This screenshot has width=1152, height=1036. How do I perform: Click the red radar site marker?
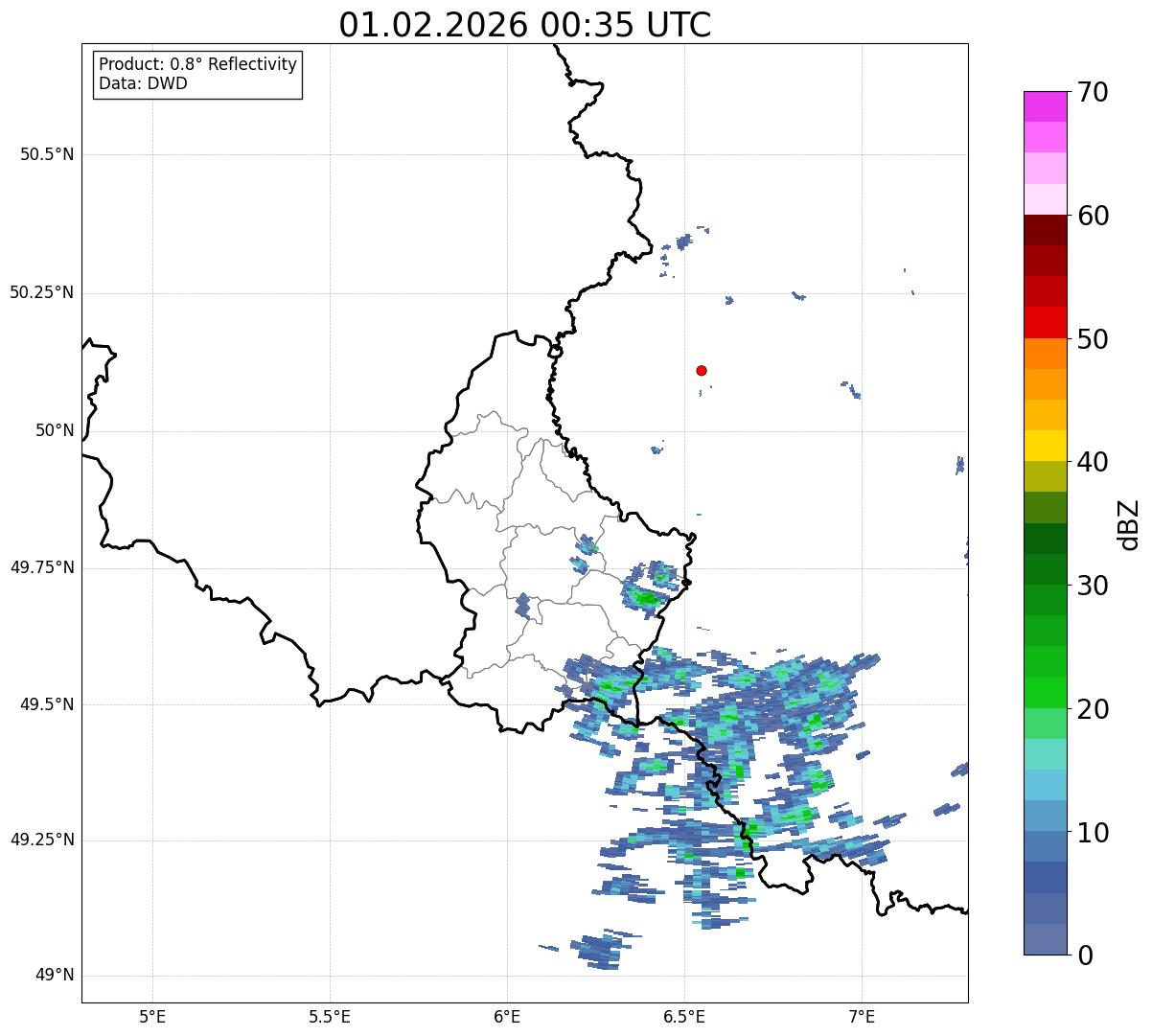[702, 370]
